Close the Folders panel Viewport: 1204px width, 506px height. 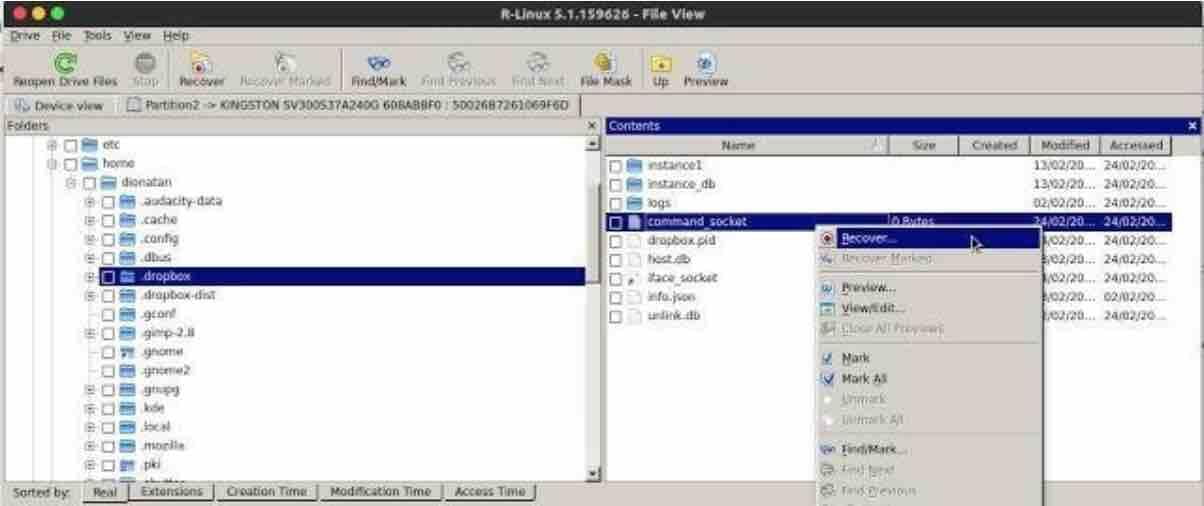pos(591,126)
